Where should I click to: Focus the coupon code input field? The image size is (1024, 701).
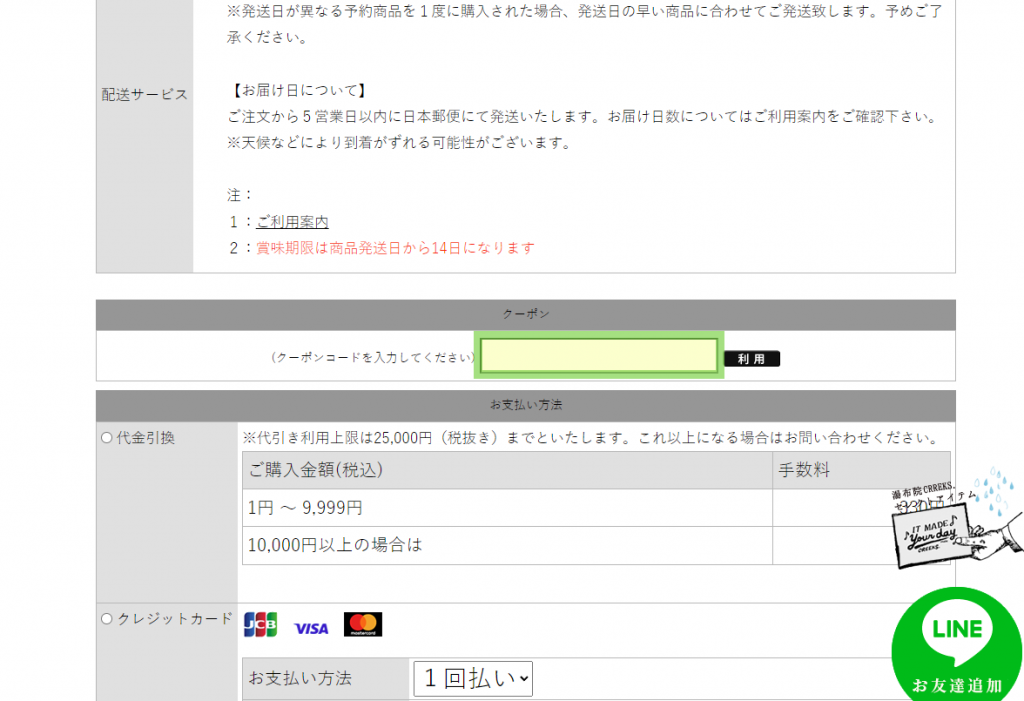[598, 355]
